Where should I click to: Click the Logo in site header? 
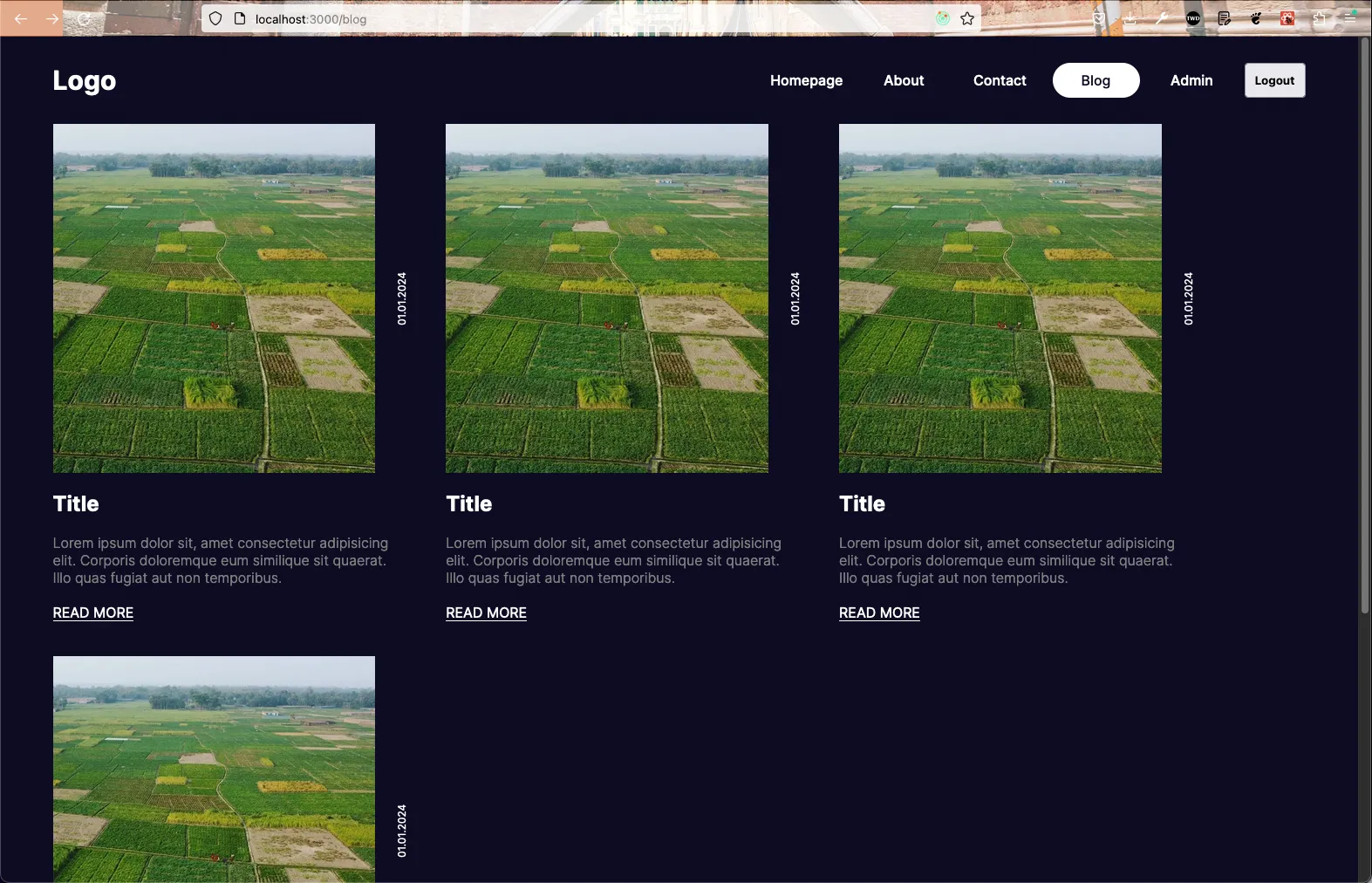pyautogui.click(x=85, y=80)
